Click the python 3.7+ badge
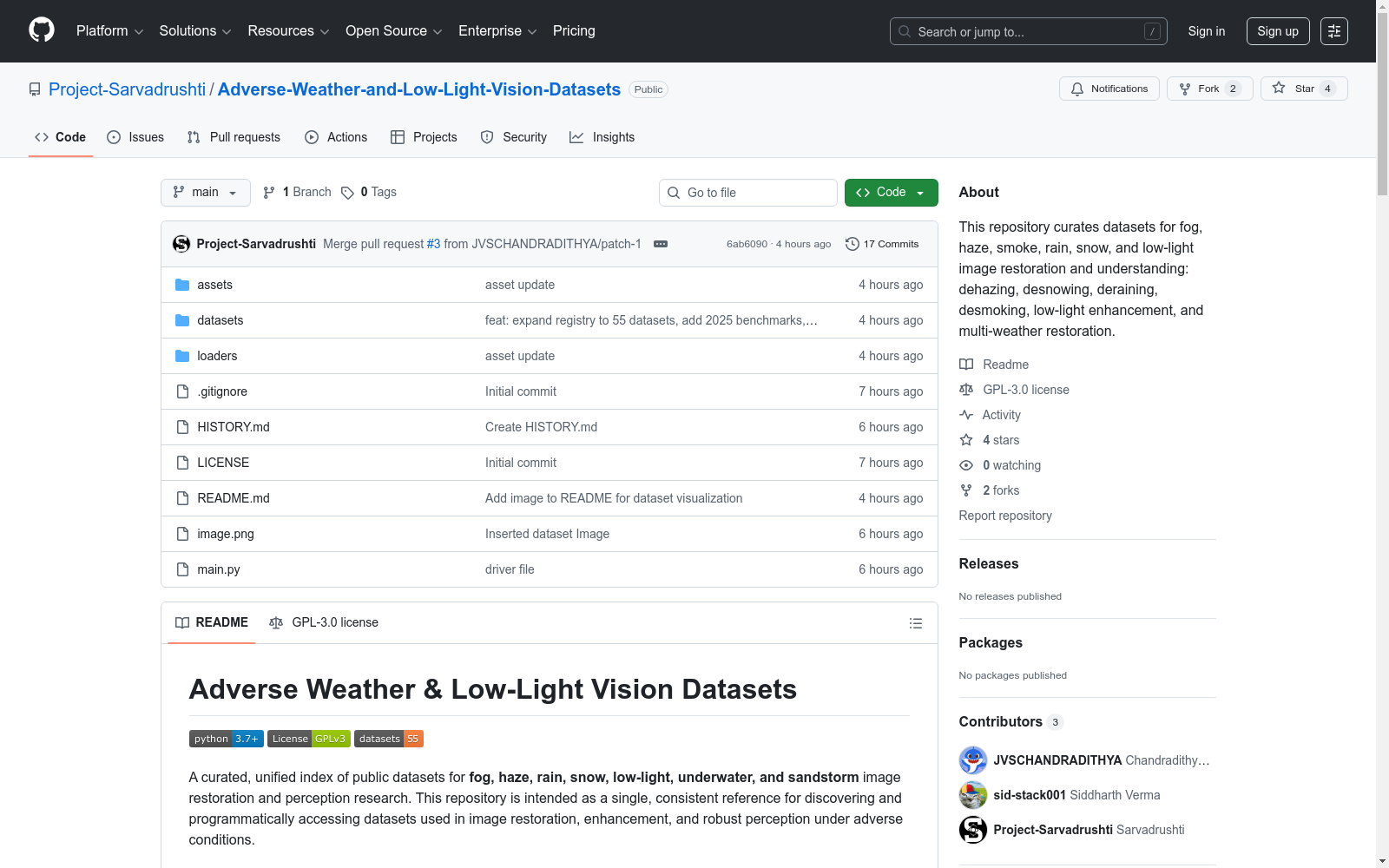This screenshot has height=868, width=1389. (227, 739)
